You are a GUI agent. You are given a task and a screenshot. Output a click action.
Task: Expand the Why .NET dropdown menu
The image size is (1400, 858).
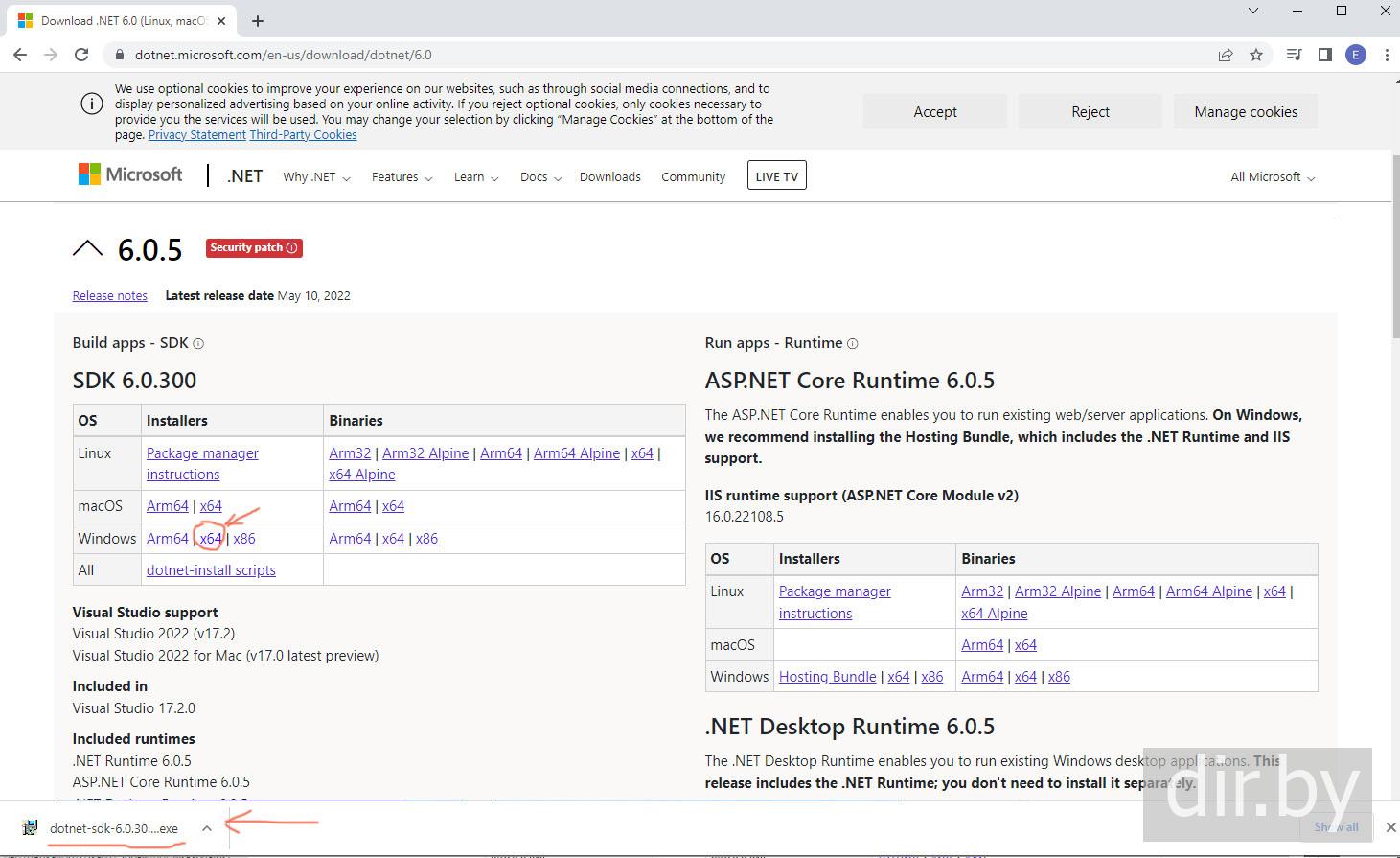point(316,177)
